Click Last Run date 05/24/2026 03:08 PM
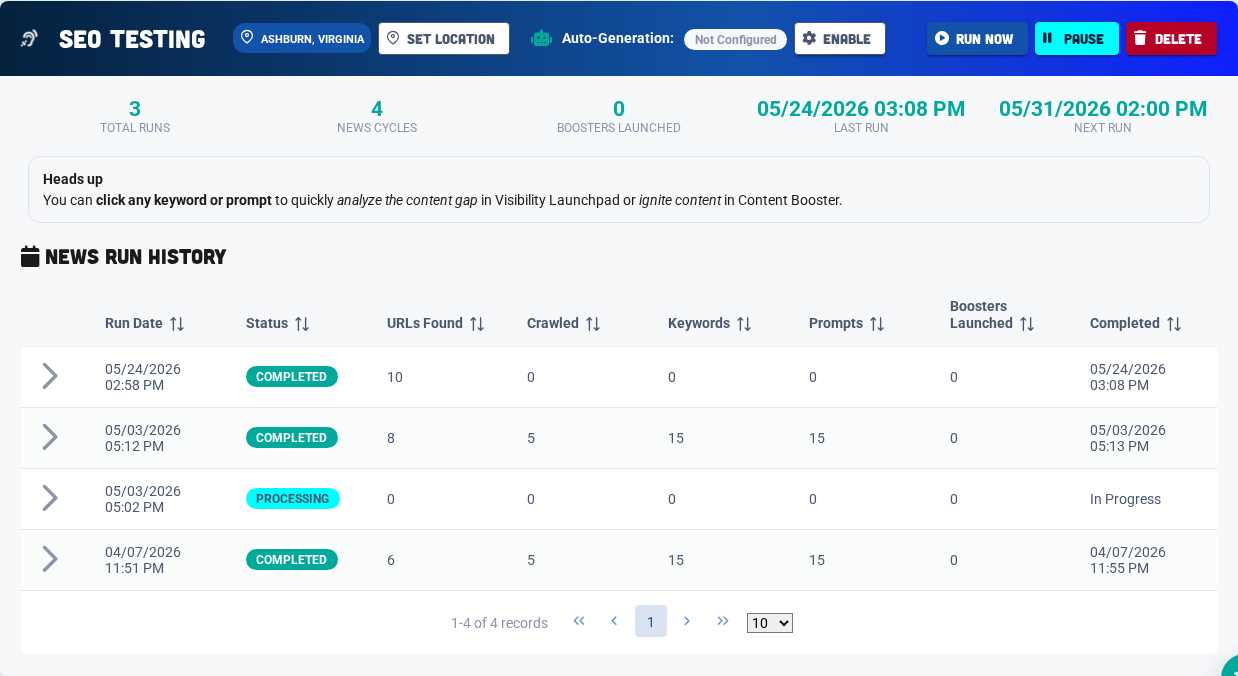Image resolution: width=1238 pixels, height=676 pixels. [x=861, y=109]
